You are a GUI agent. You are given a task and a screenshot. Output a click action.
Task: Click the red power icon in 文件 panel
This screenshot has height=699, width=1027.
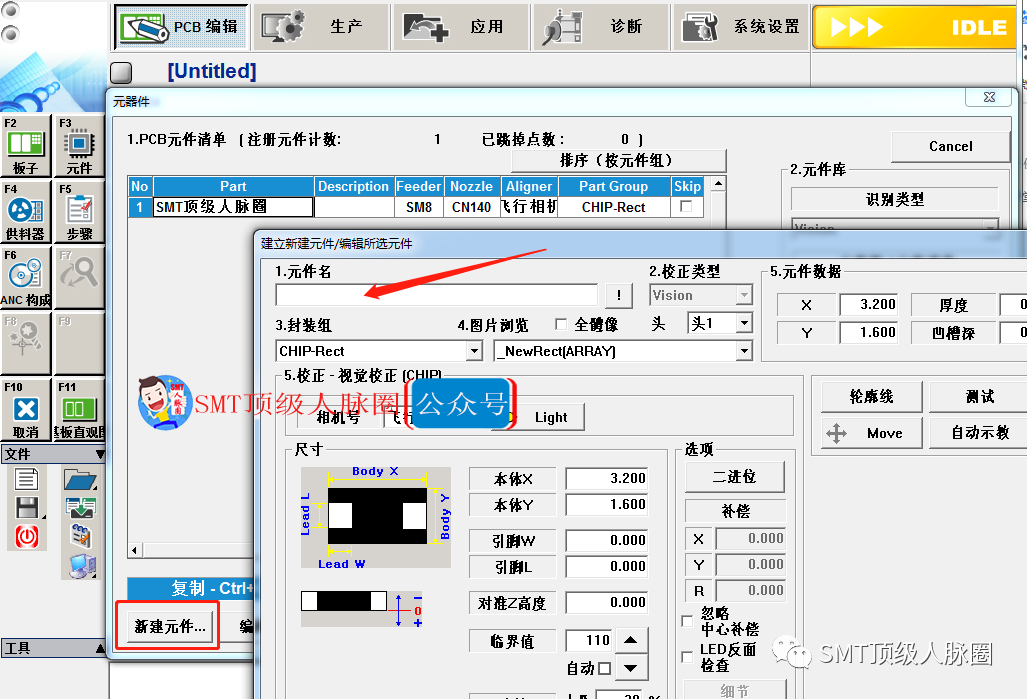(x=26, y=536)
